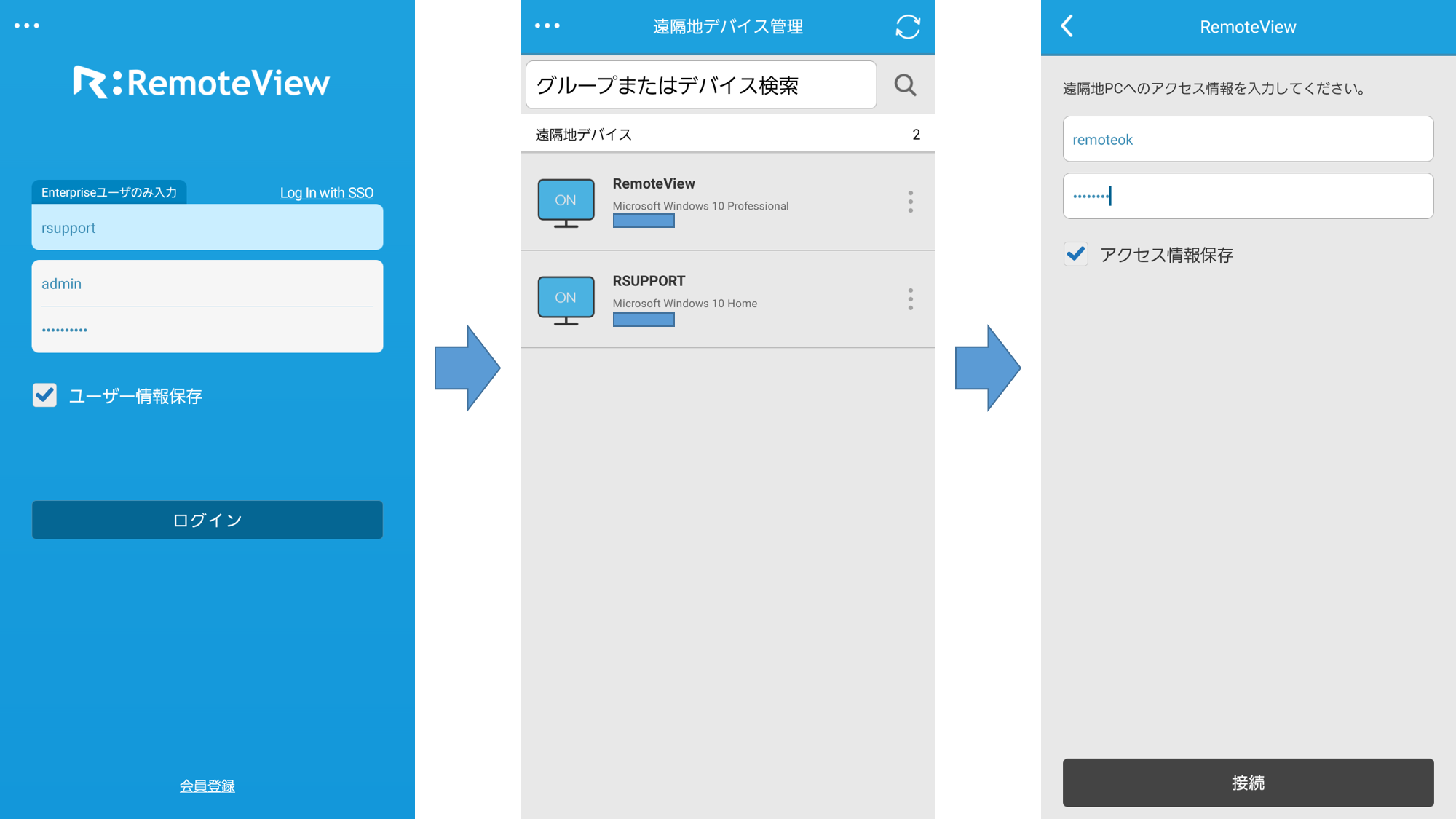Open more options for RemoteView device
The height and width of the screenshot is (819, 1456).
coord(910,202)
